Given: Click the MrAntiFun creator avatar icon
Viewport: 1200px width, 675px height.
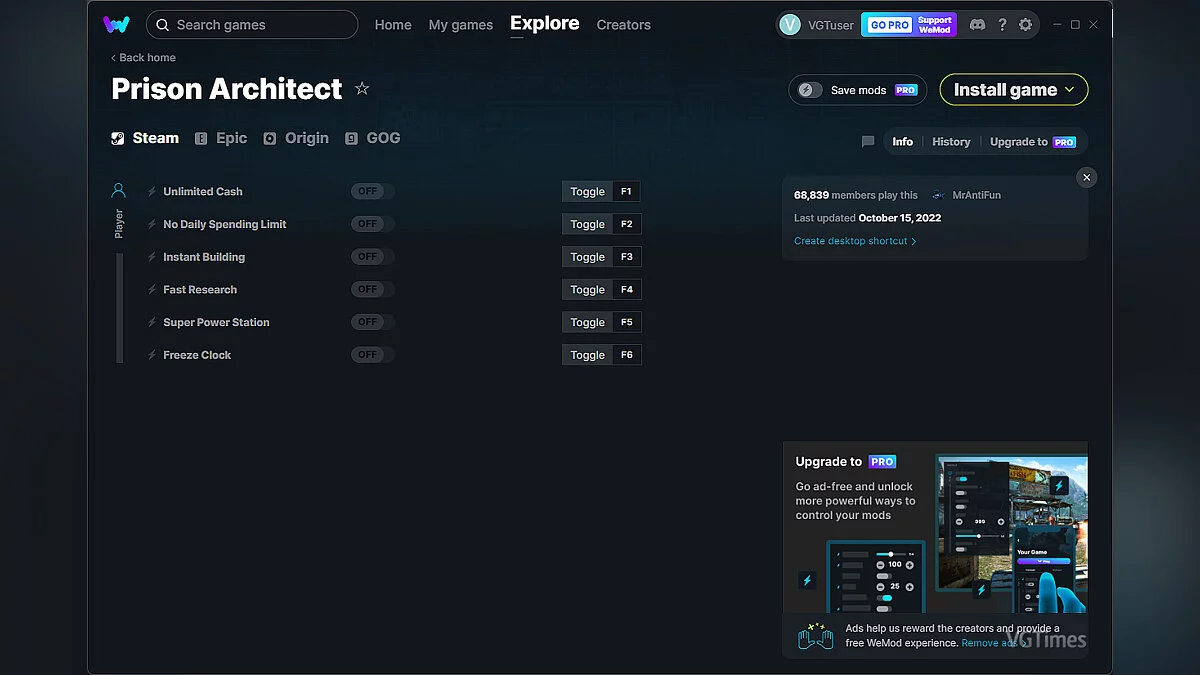Looking at the screenshot, I should 938,196.
